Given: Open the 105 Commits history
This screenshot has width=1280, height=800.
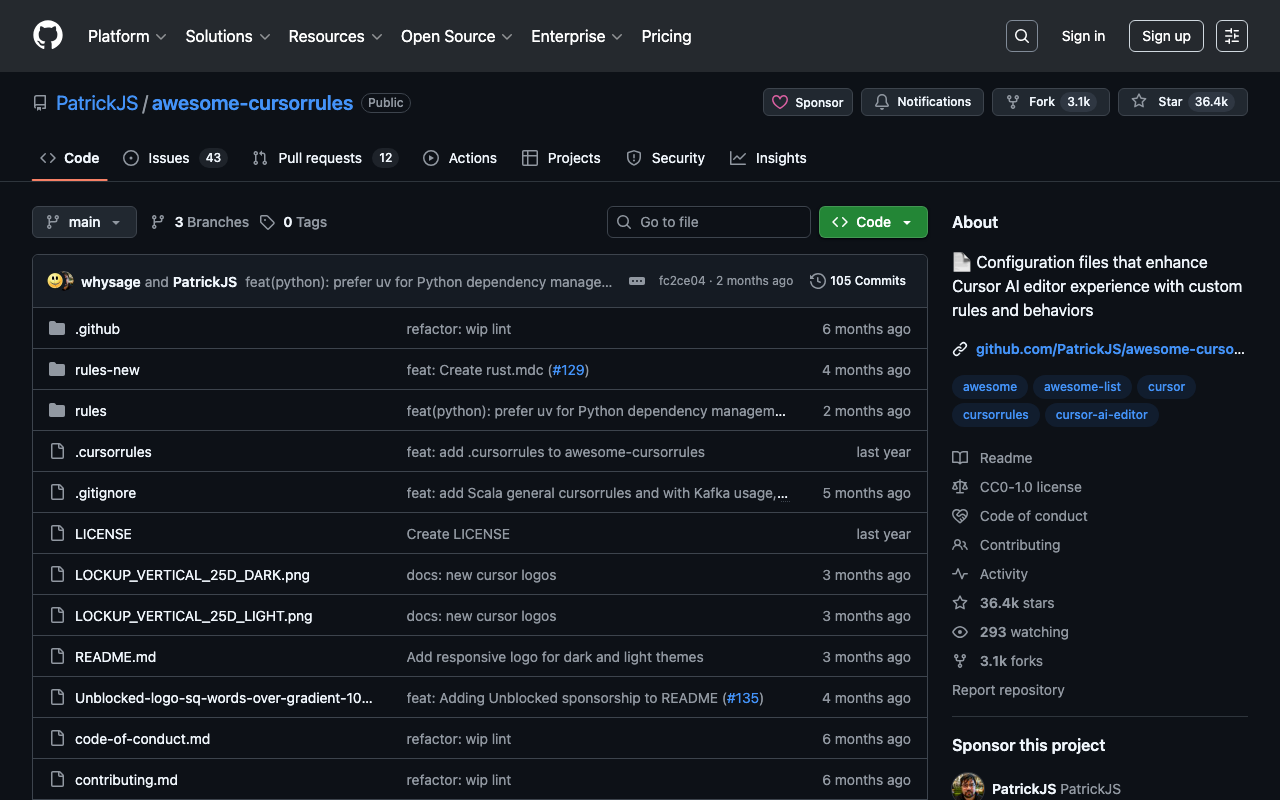Looking at the screenshot, I should click(x=857, y=281).
